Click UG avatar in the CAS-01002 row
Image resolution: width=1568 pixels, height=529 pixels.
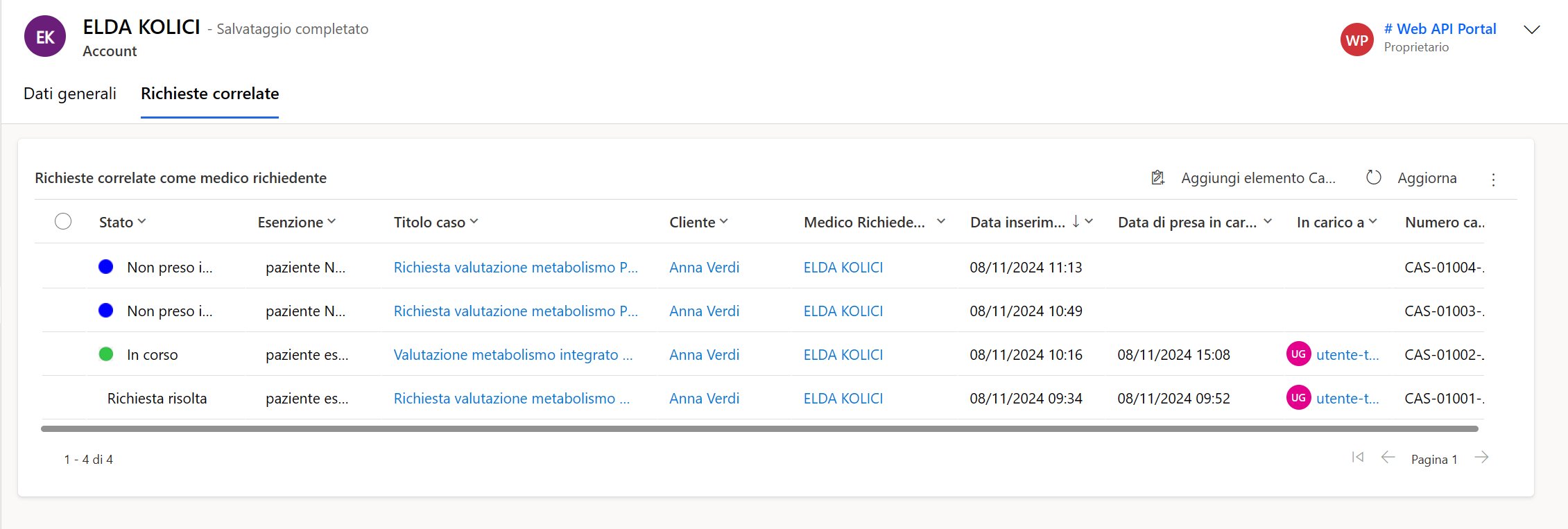coord(1298,354)
